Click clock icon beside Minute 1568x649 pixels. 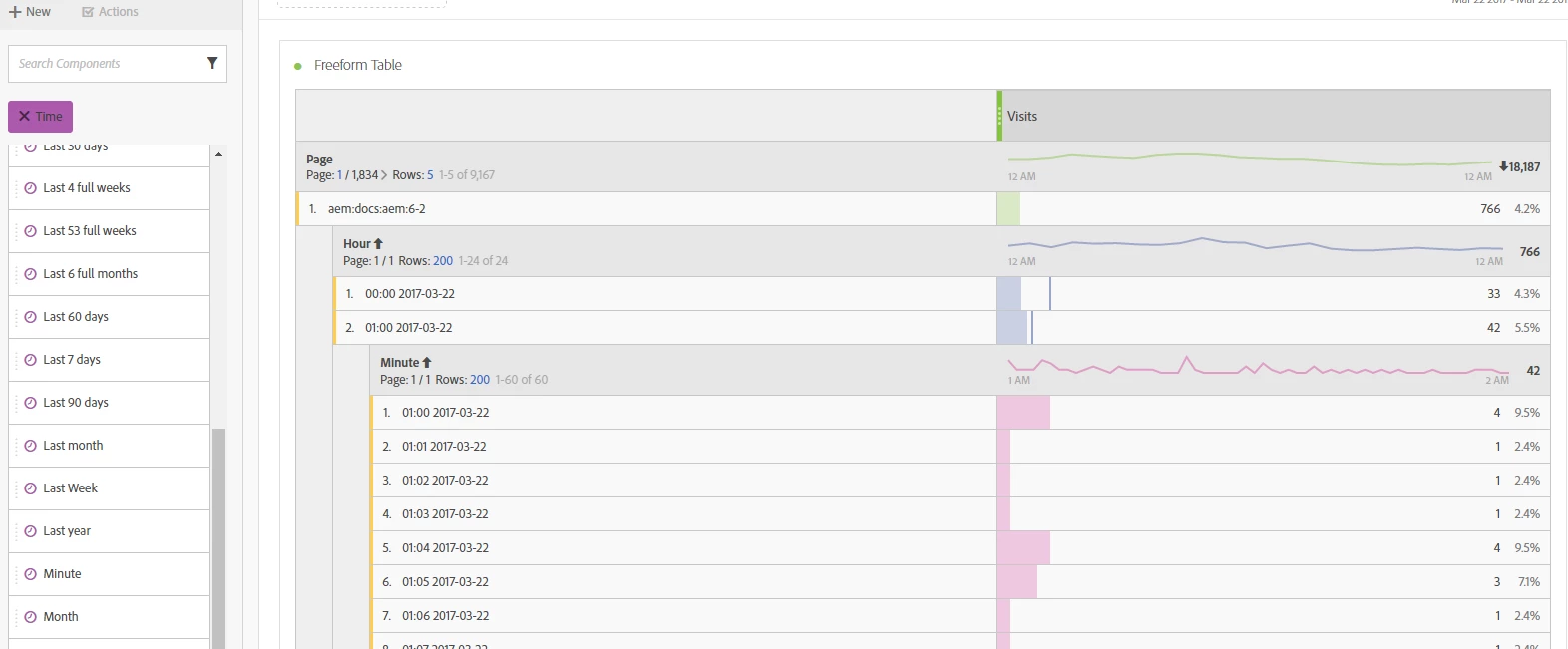tap(30, 574)
